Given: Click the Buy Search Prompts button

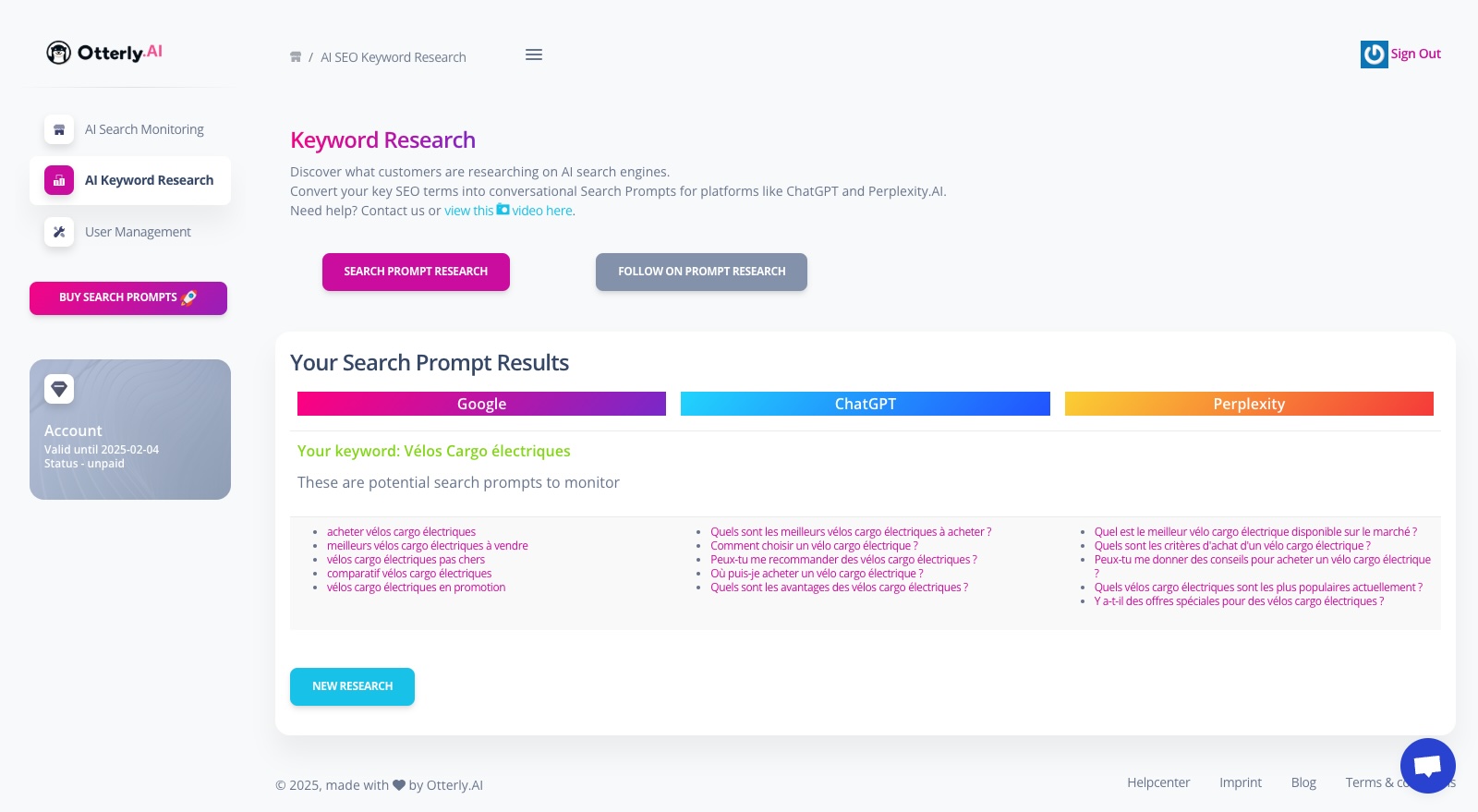Looking at the screenshot, I should tap(128, 298).
